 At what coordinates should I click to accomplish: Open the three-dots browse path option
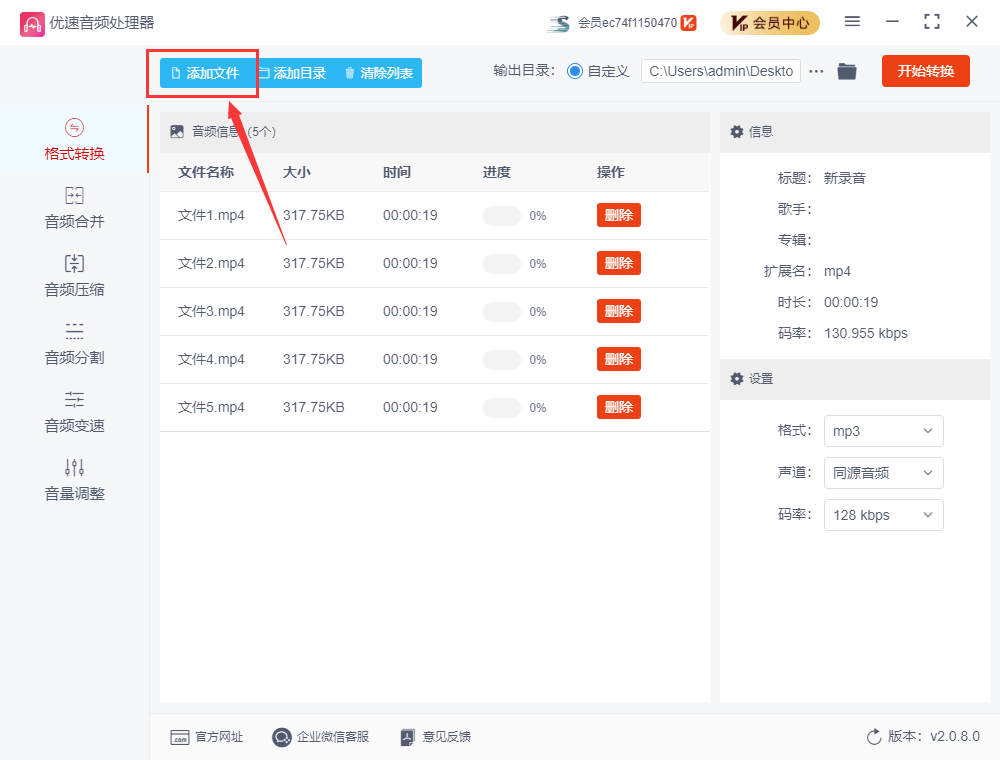tap(816, 71)
